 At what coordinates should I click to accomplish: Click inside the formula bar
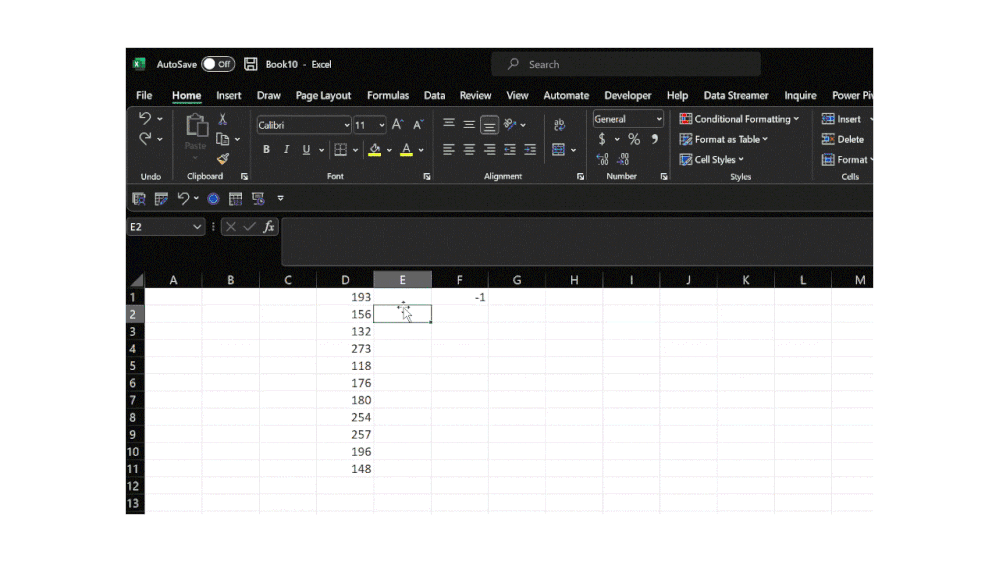pos(577,241)
